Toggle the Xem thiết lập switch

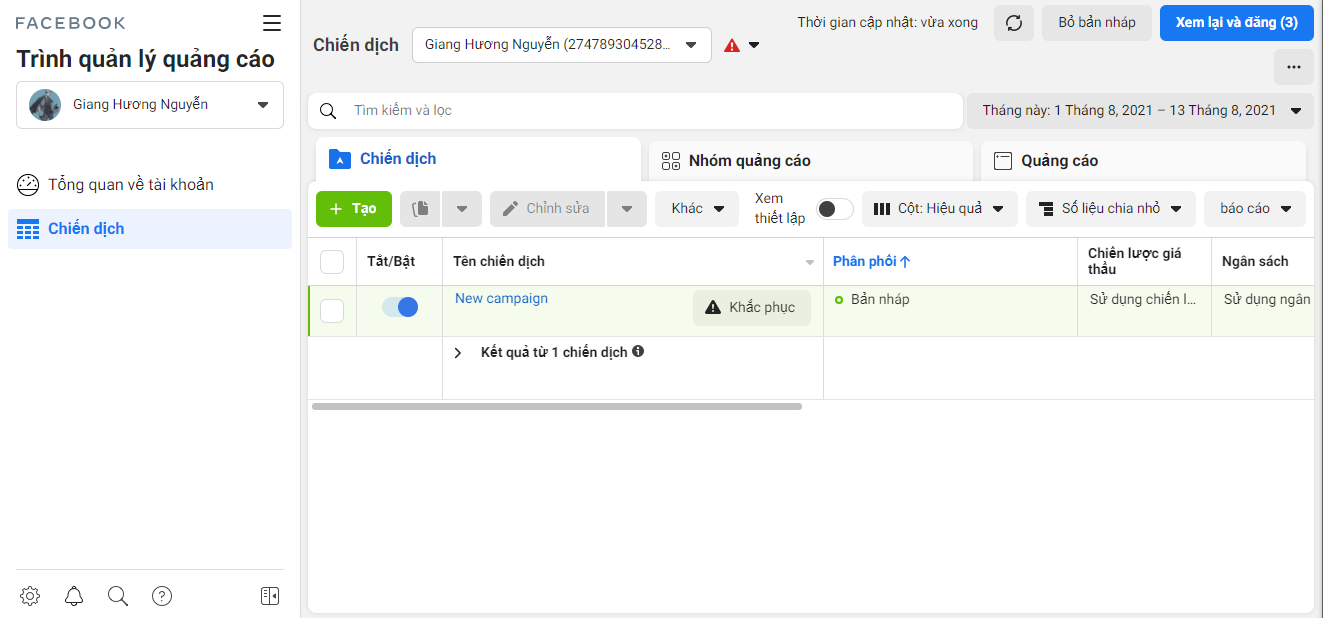[835, 209]
